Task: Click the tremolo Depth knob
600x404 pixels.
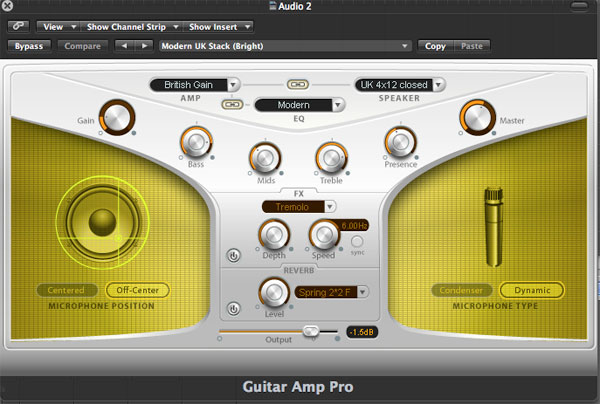Action: tap(274, 235)
